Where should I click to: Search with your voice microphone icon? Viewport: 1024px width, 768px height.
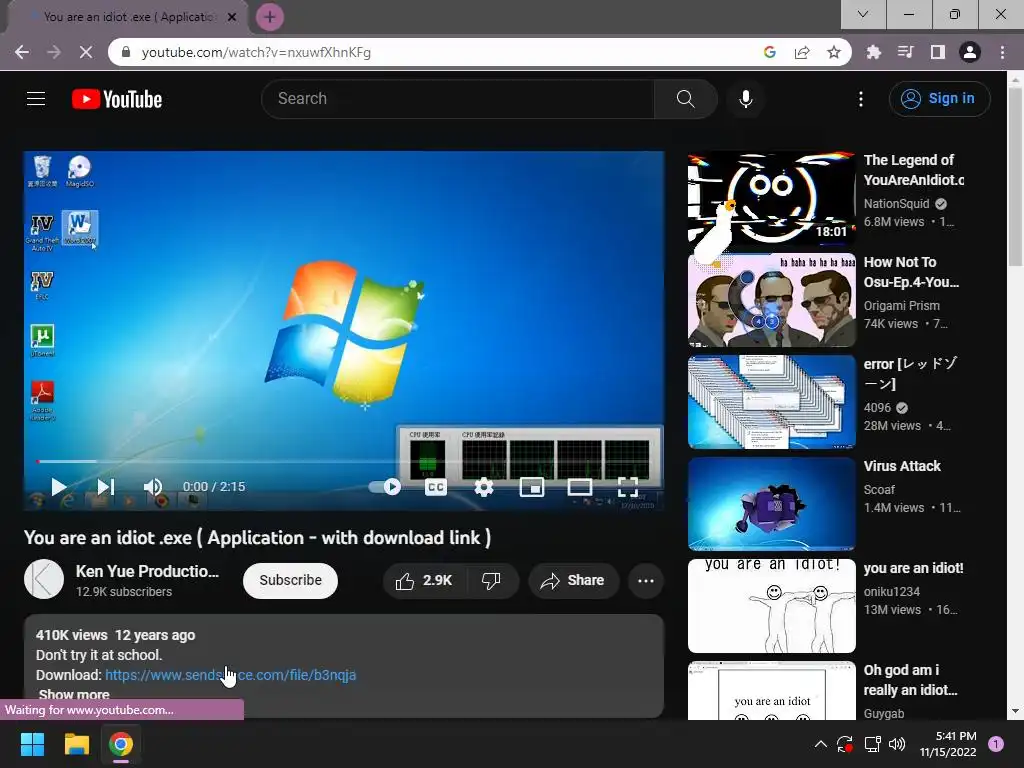(746, 99)
